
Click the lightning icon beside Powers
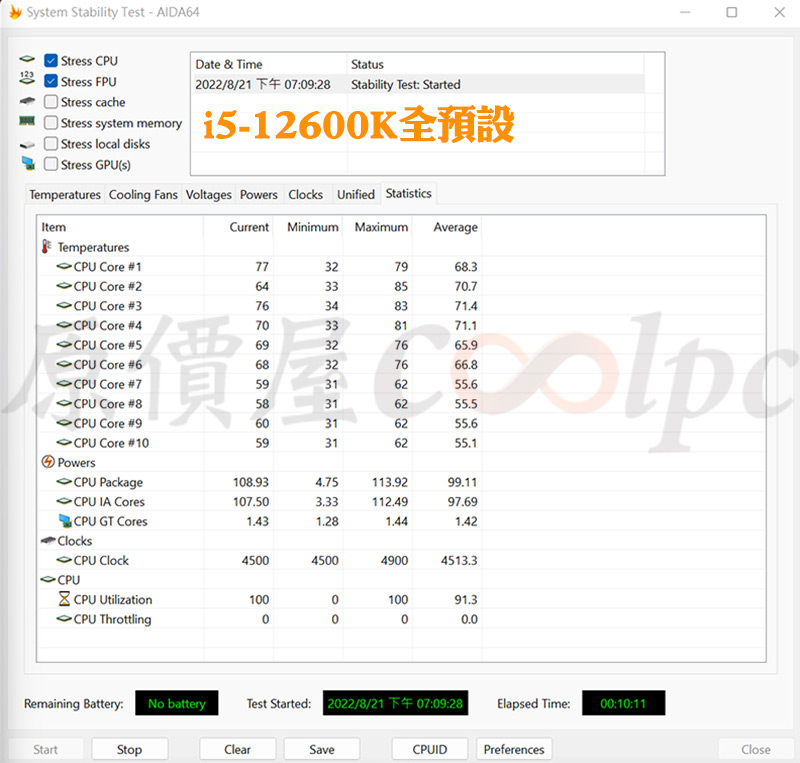pos(48,462)
